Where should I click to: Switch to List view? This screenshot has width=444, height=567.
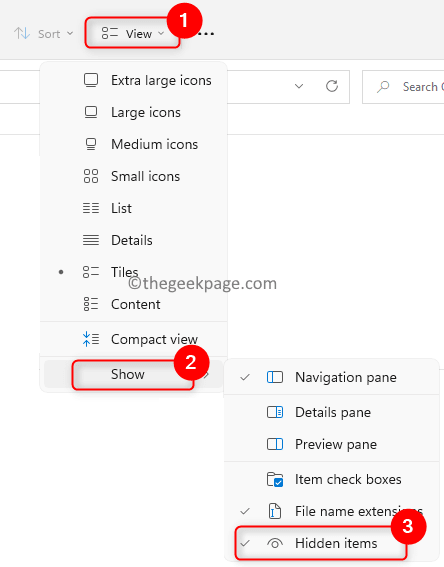(133, 208)
